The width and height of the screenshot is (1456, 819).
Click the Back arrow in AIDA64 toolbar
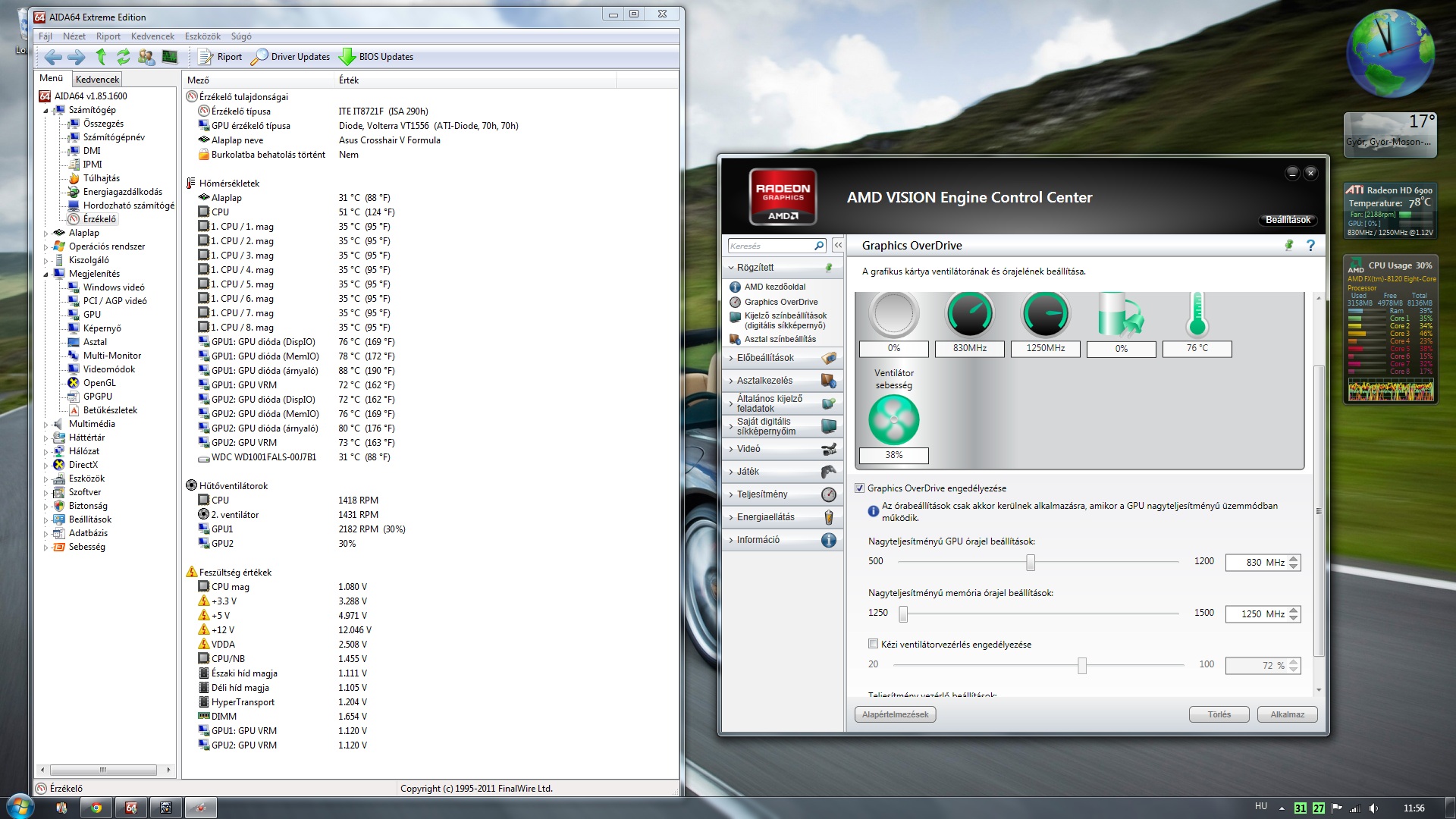click(52, 57)
